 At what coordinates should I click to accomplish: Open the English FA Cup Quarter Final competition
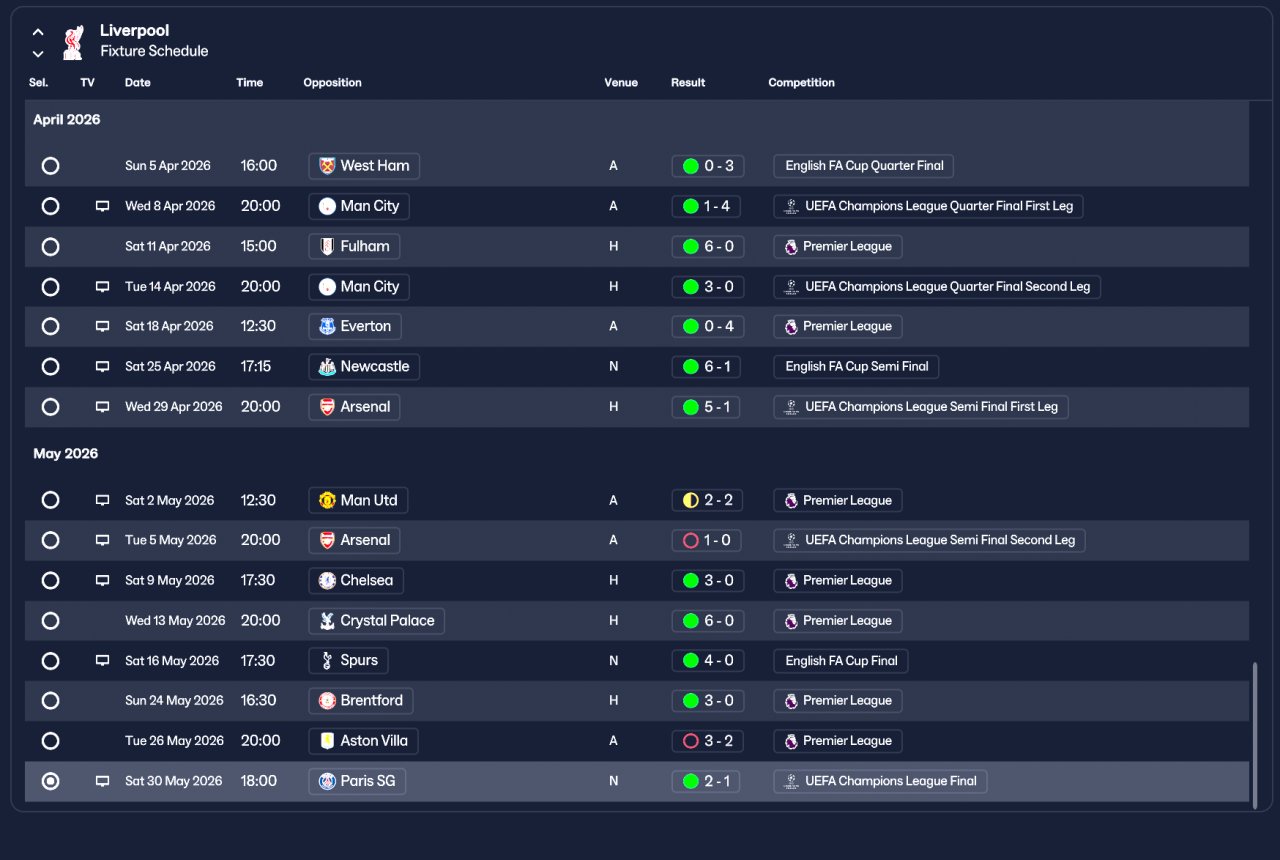pyautogui.click(x=864, y=166)
